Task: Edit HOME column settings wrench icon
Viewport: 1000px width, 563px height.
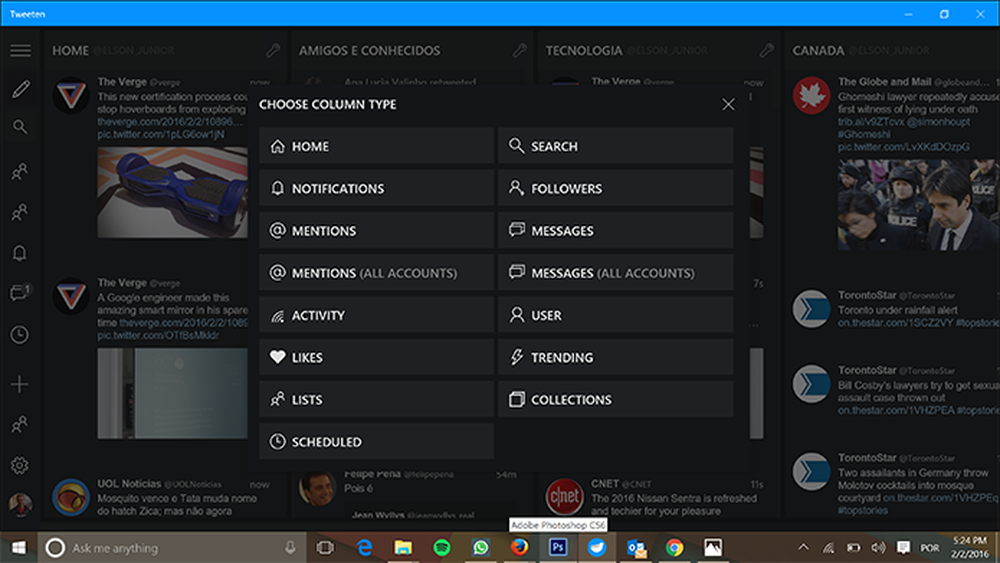Action: click(273, 50)
